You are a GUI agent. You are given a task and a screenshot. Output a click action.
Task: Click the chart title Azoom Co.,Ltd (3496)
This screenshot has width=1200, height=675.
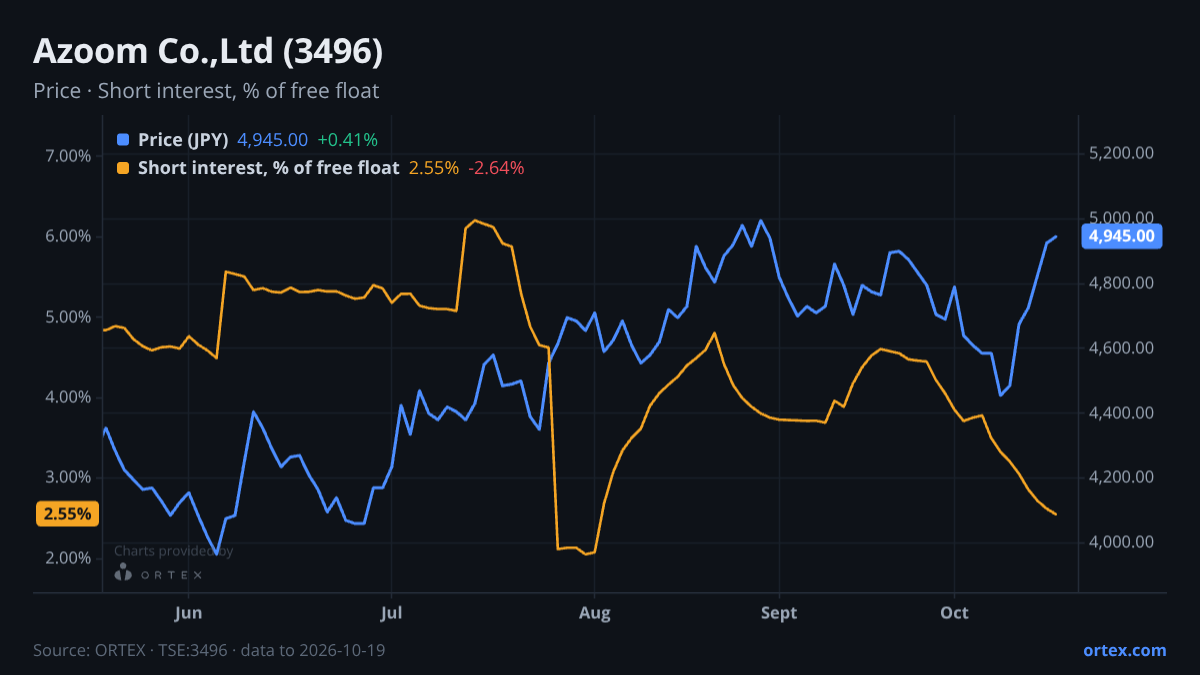207,50
